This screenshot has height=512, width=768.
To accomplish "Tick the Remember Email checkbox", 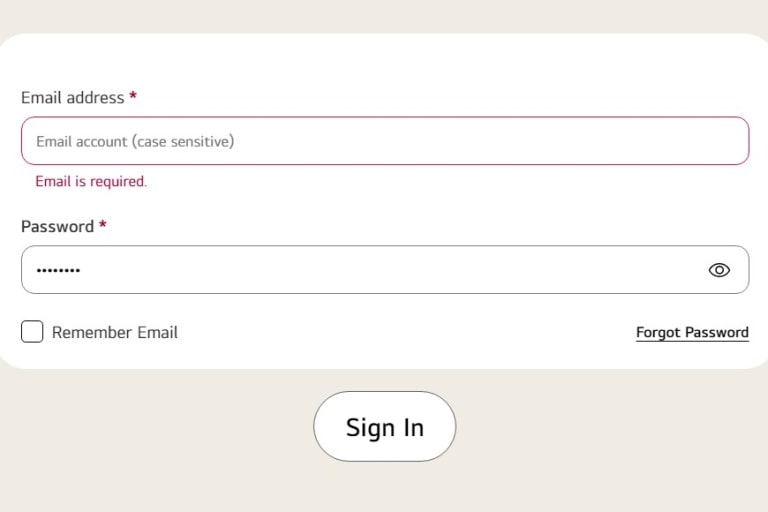I will 32,332.
